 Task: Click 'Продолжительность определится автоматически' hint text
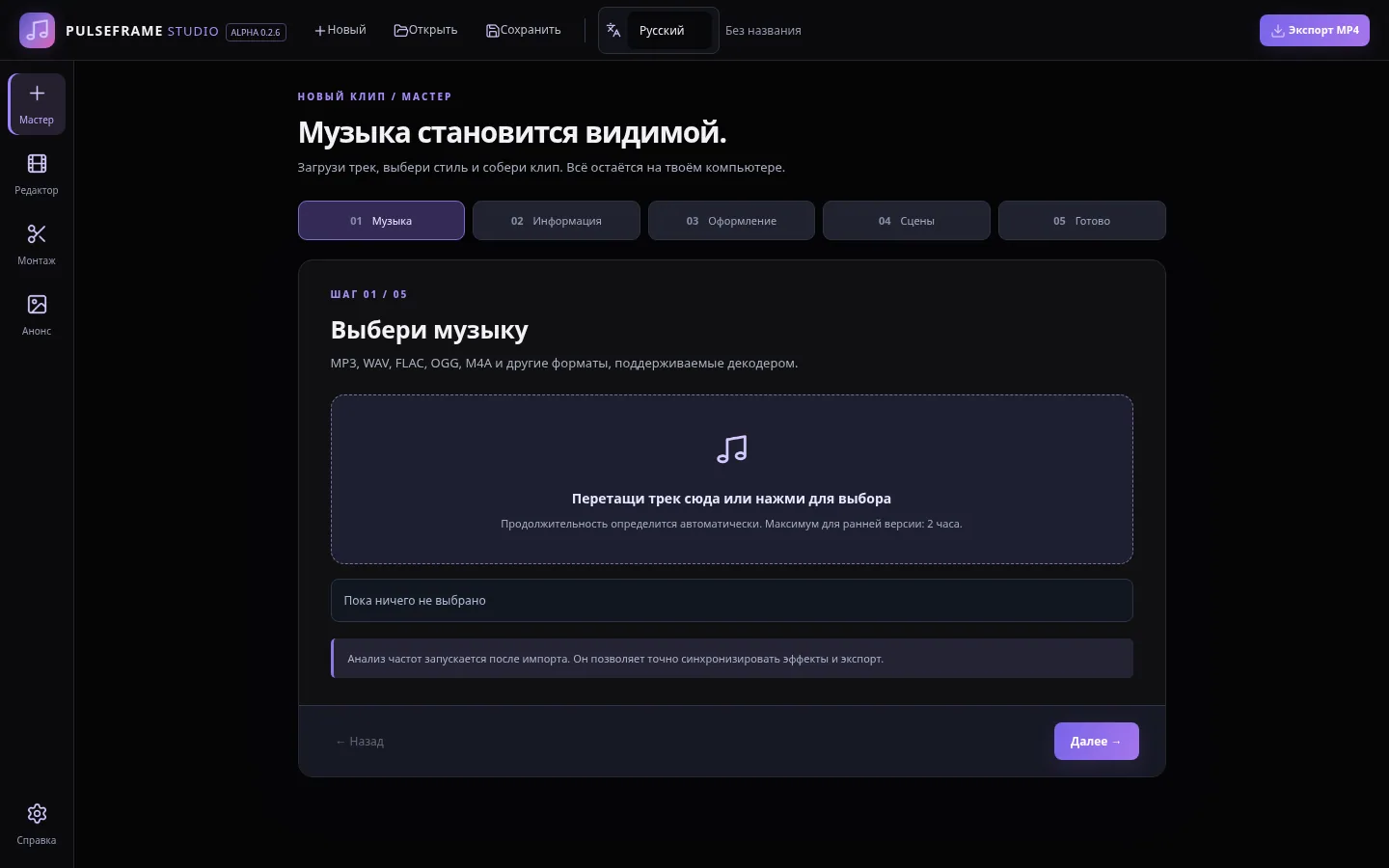[731, 524]
